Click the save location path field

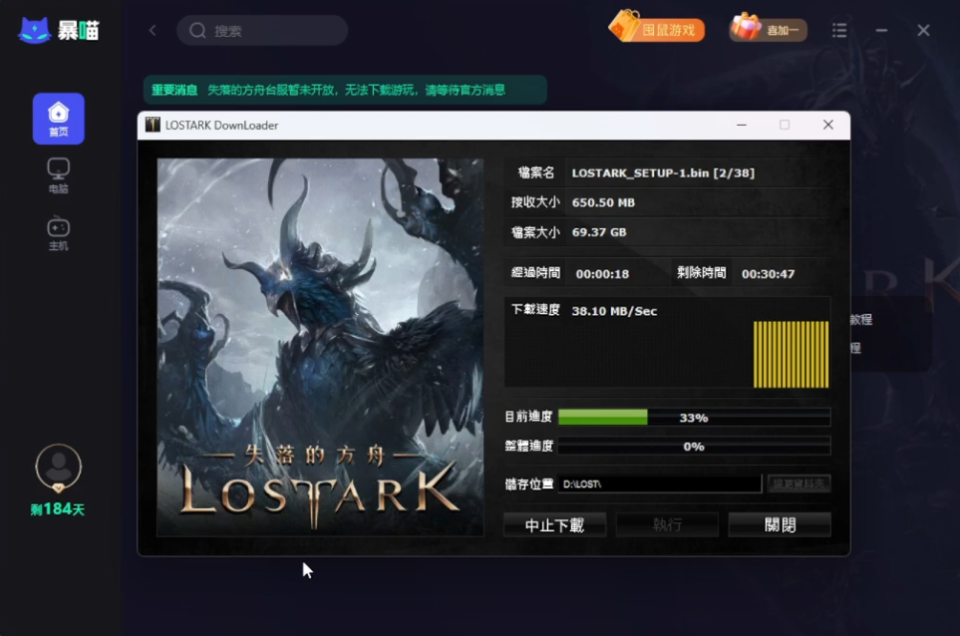660,484
